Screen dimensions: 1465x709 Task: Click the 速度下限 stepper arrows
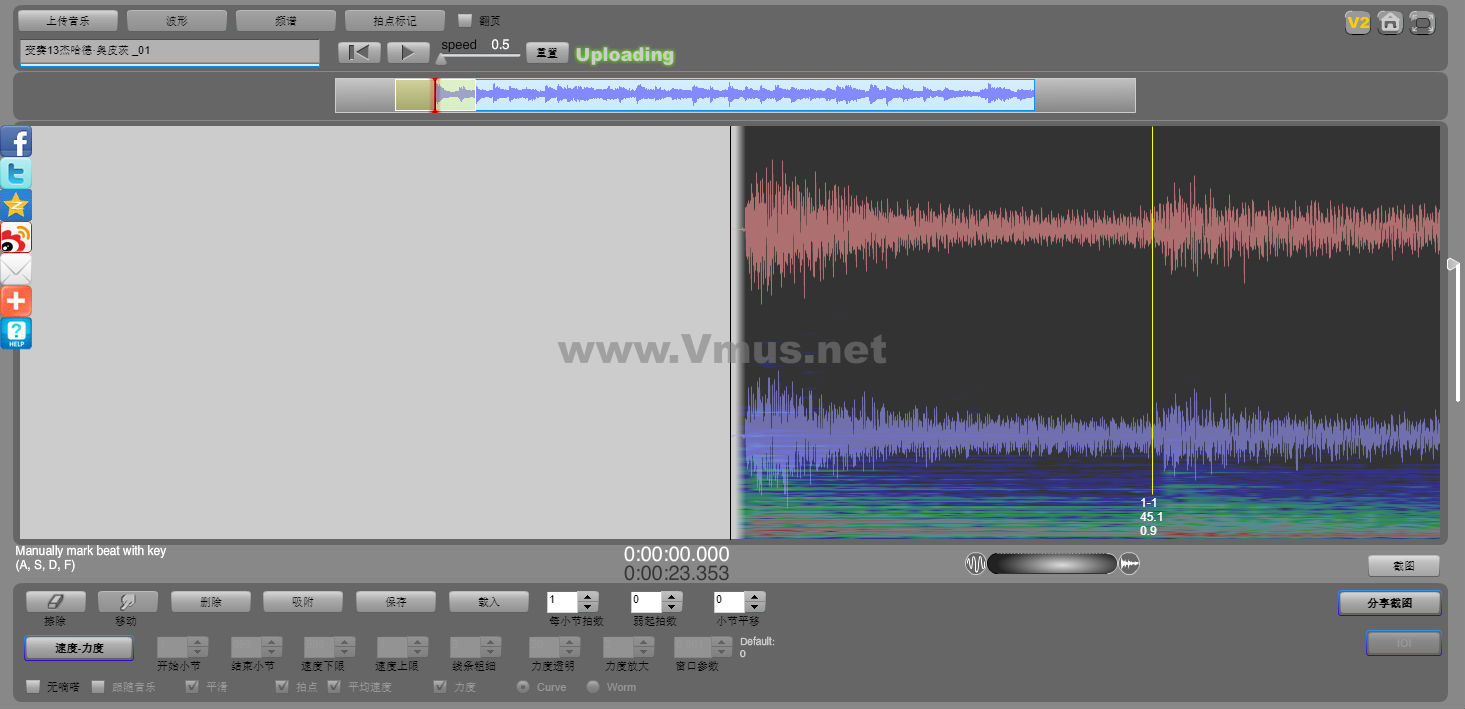(344, 647)
